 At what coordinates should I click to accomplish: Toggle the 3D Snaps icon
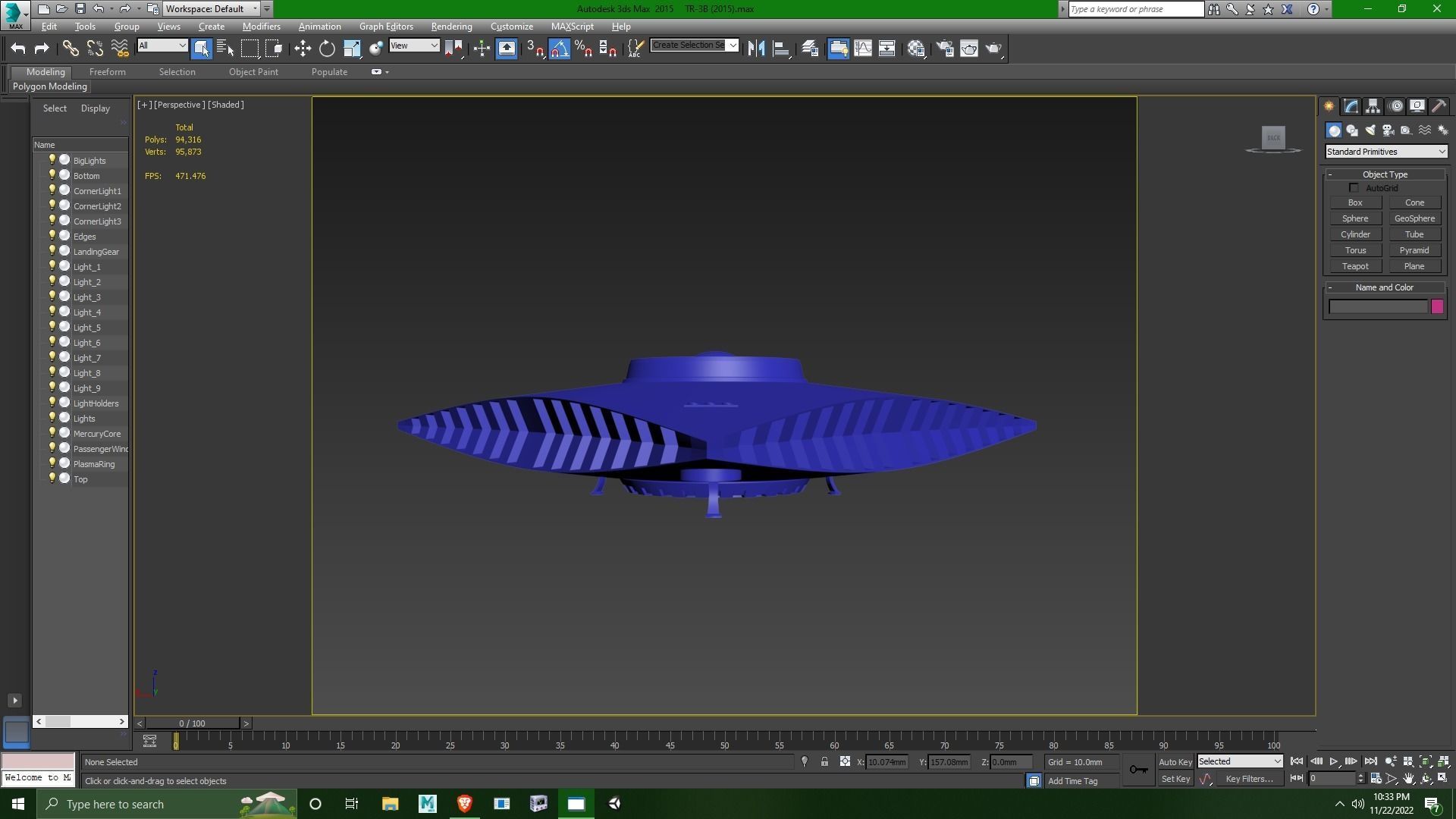pyautogui.click(x=535, y=49)
